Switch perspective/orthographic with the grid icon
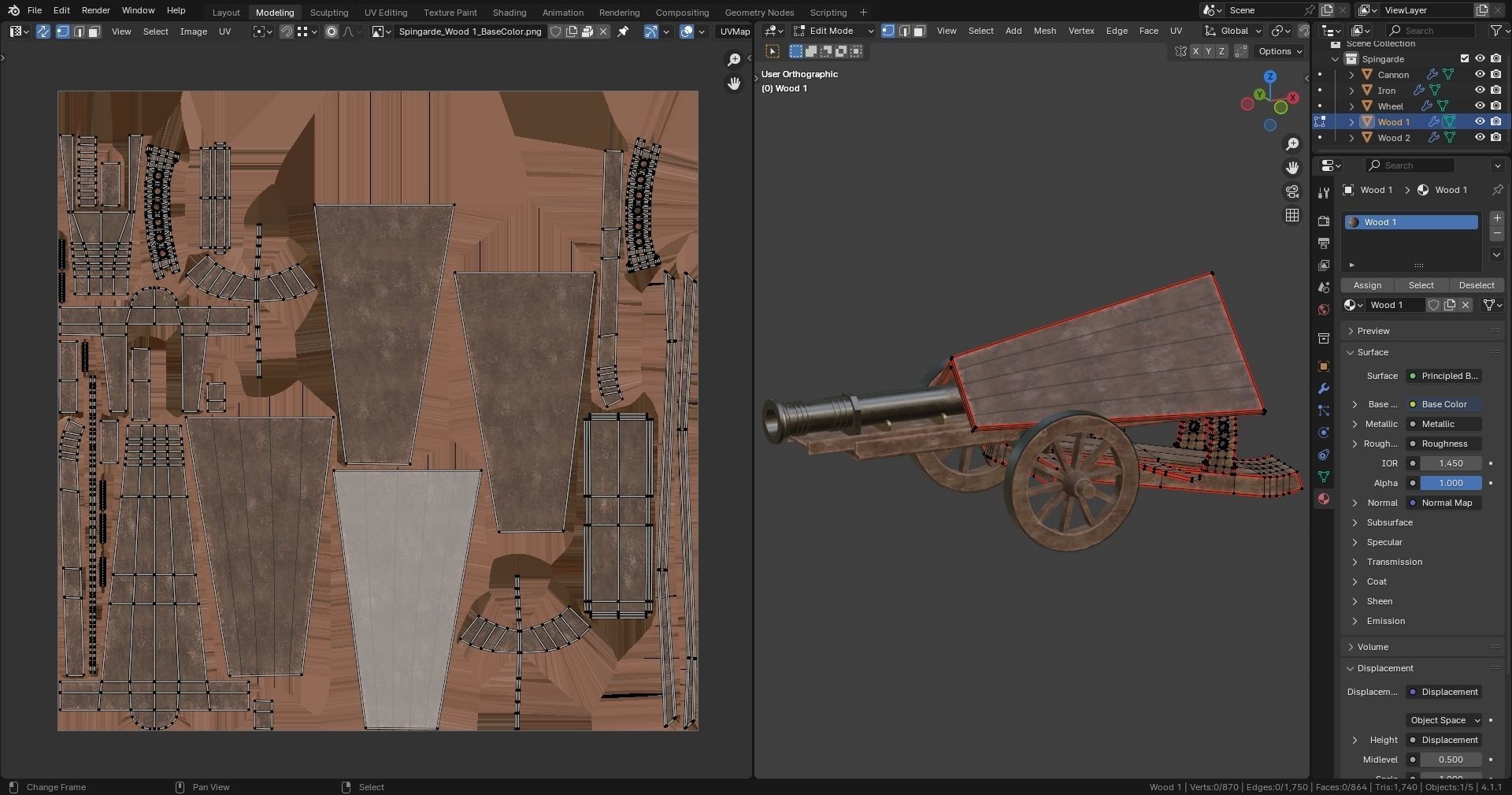1512x795 pixels. [x=1292, y=215]
